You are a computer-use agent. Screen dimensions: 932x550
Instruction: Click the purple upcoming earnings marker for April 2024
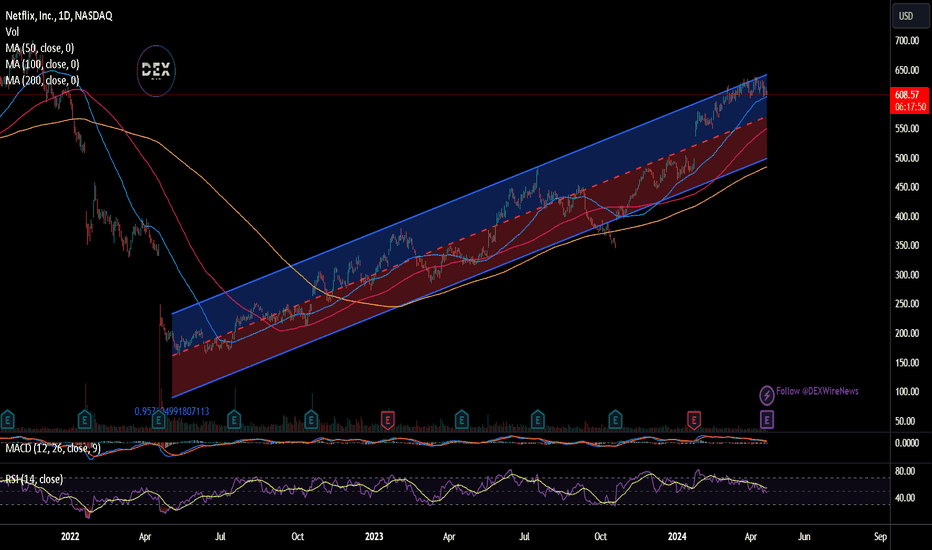point(767,420)
